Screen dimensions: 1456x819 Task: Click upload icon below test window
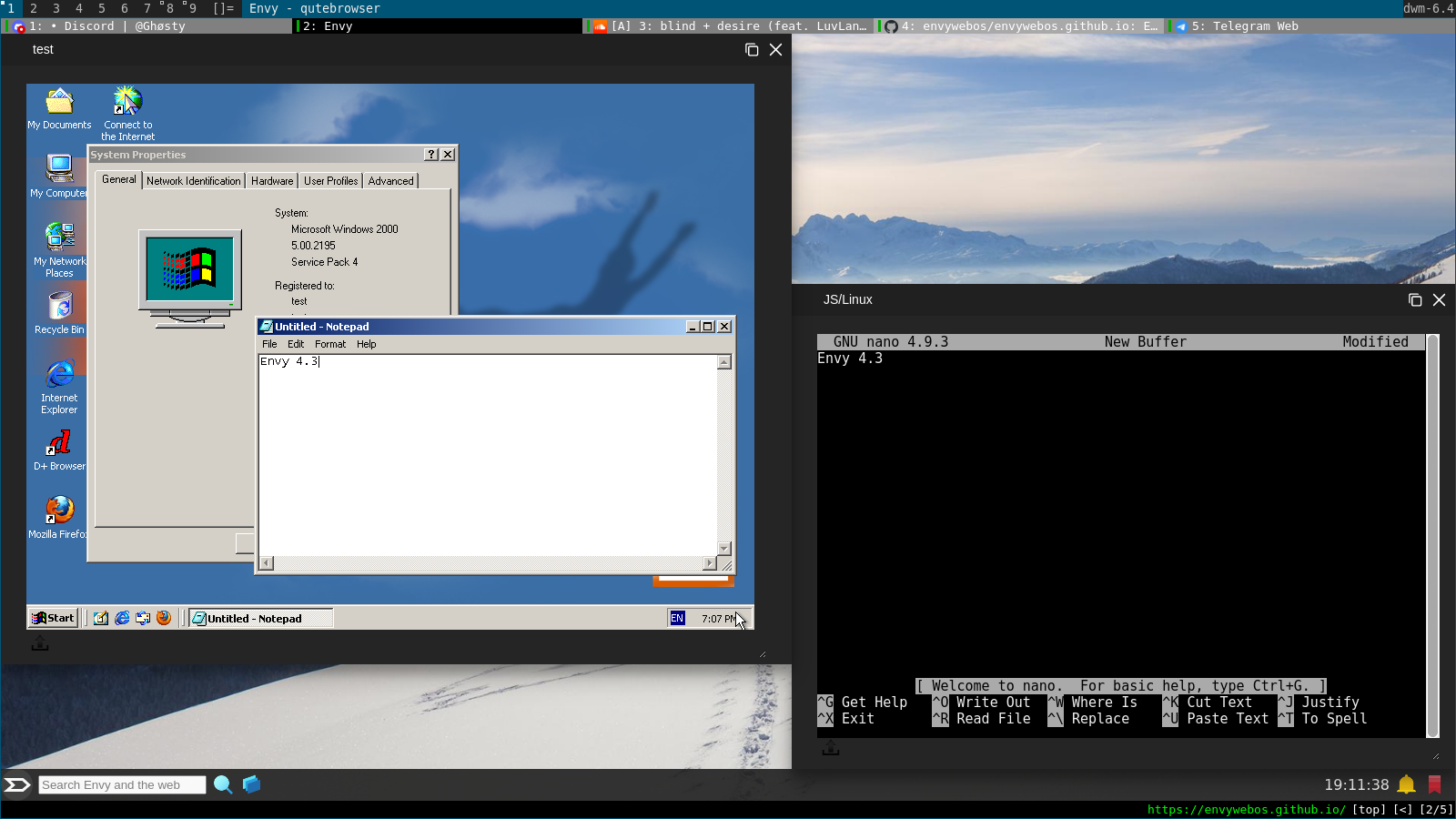(x=39, y=643)
